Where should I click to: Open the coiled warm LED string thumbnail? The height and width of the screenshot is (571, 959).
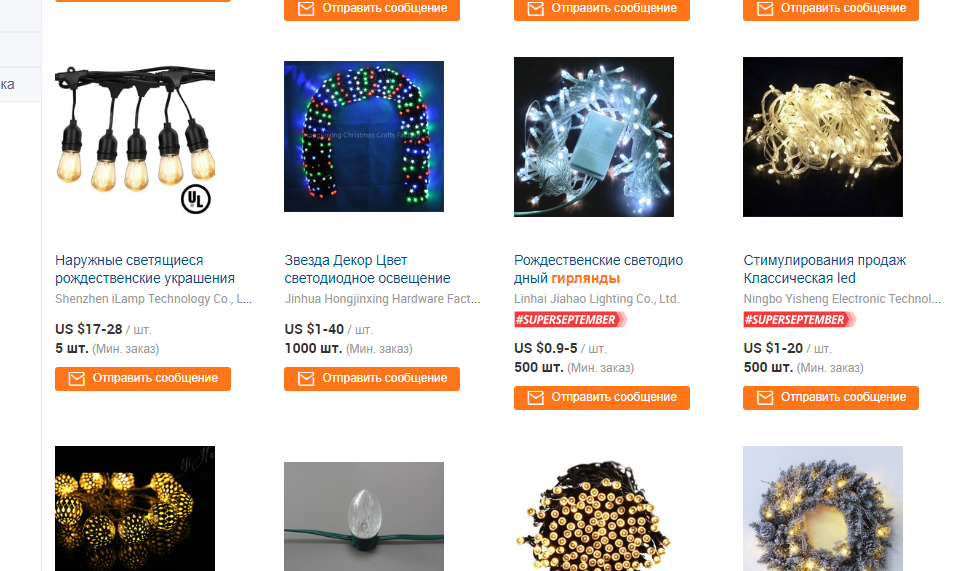(x=594, y=514)
